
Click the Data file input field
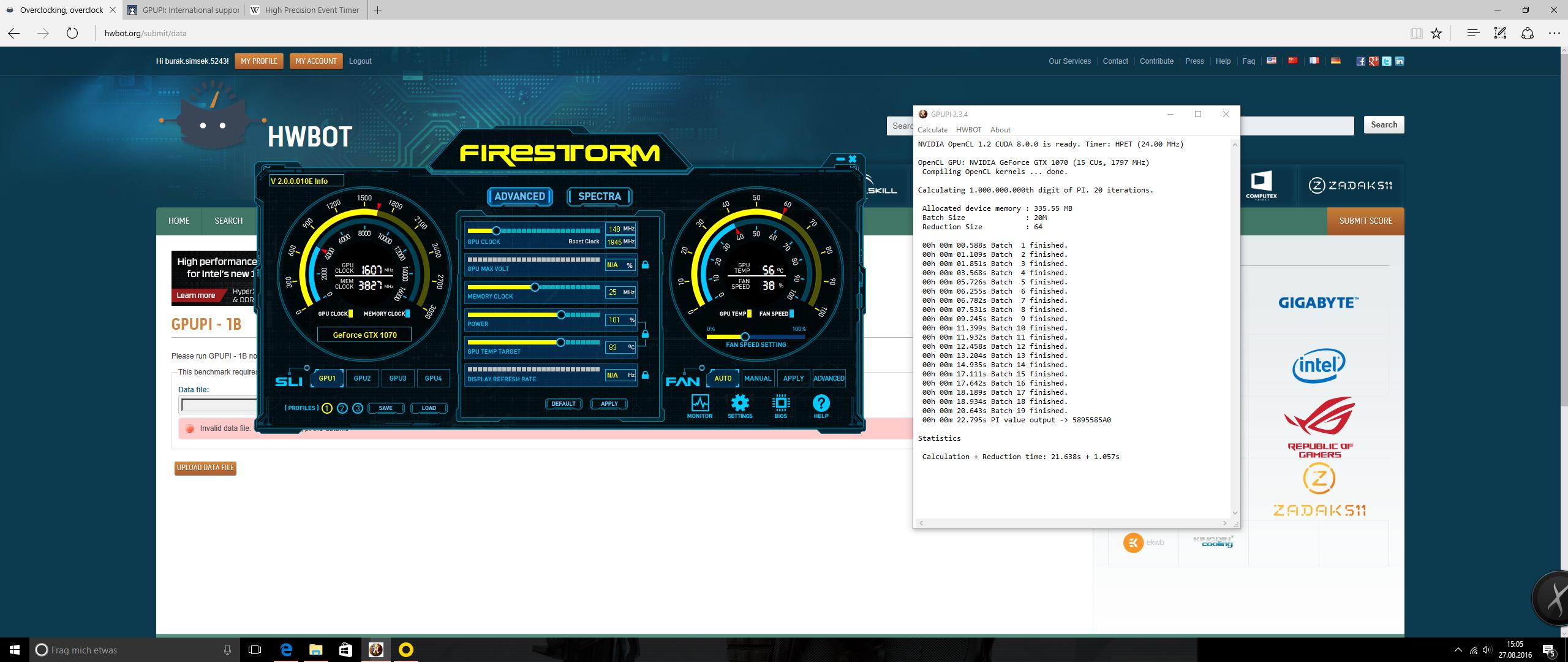pyautogui.click(x=217, y=405)
